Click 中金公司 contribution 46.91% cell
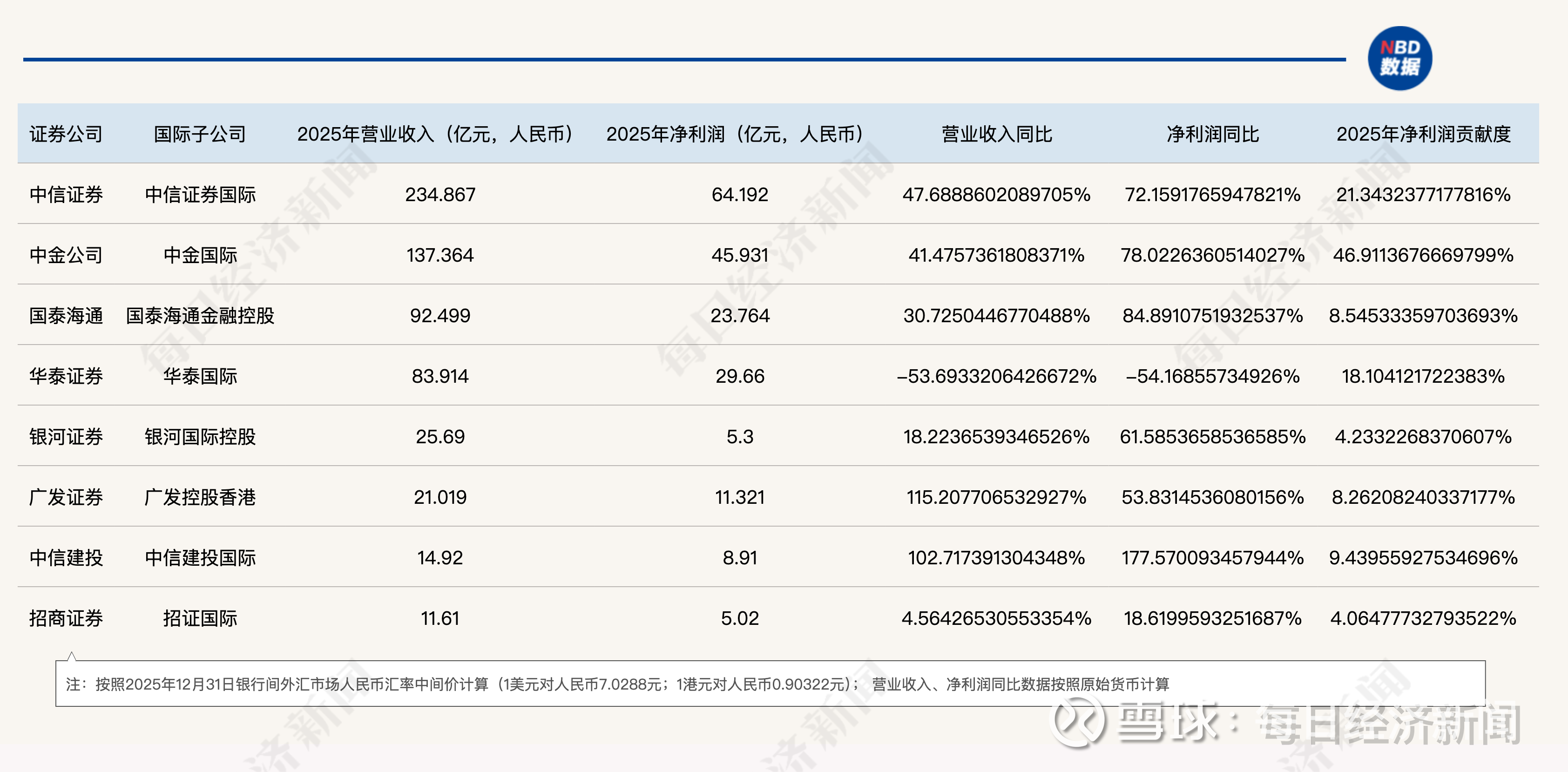1568x772 pixels. [1423, 255]
